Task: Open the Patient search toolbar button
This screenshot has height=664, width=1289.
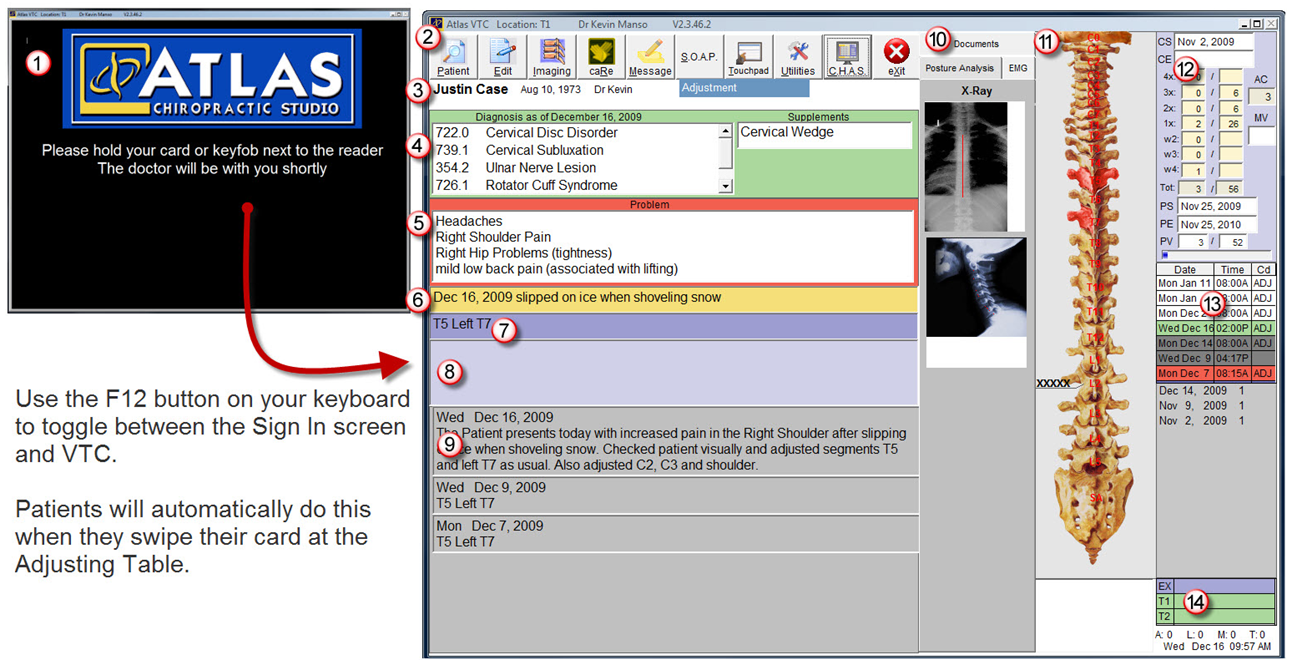Action: pos(454,56)
